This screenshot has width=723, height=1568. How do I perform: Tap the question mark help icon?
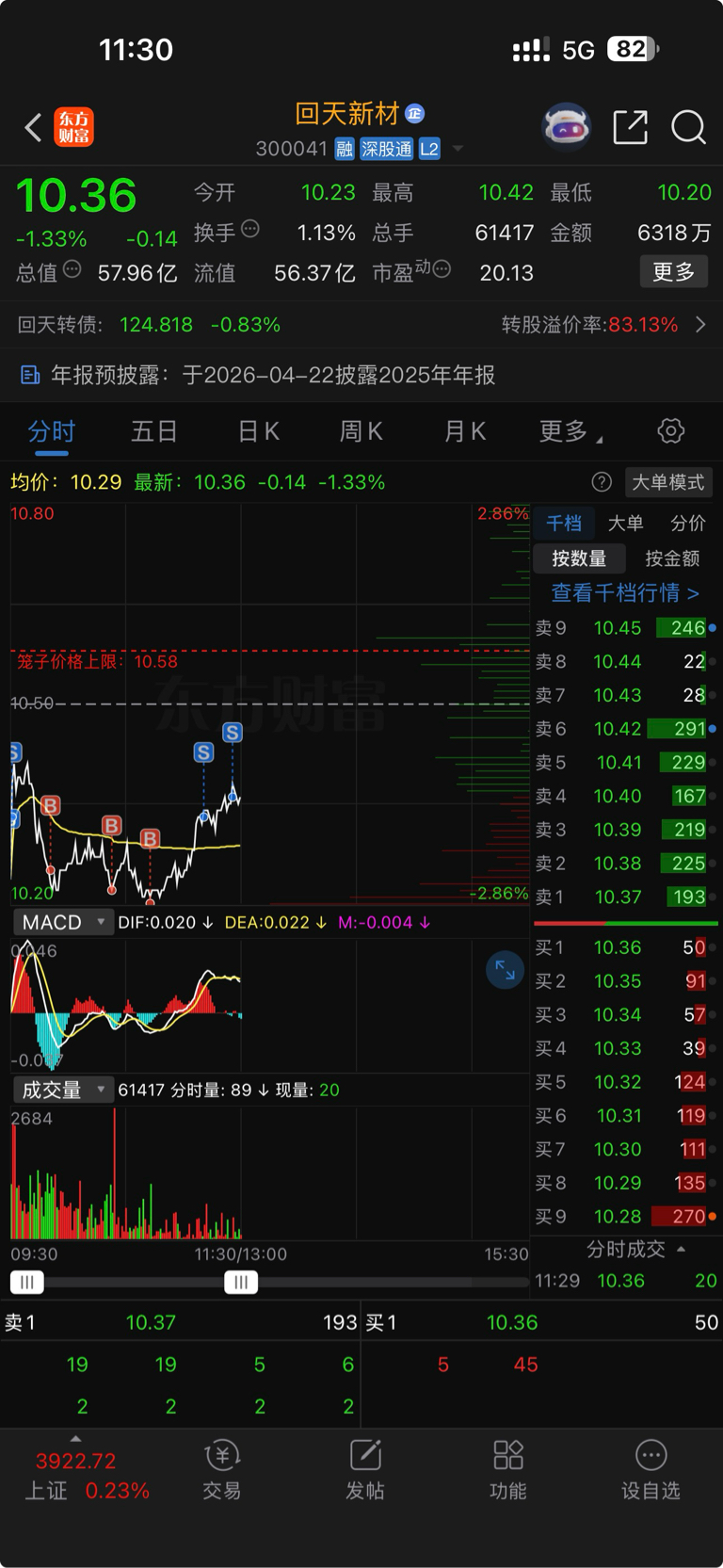click(x=602, y=482)
